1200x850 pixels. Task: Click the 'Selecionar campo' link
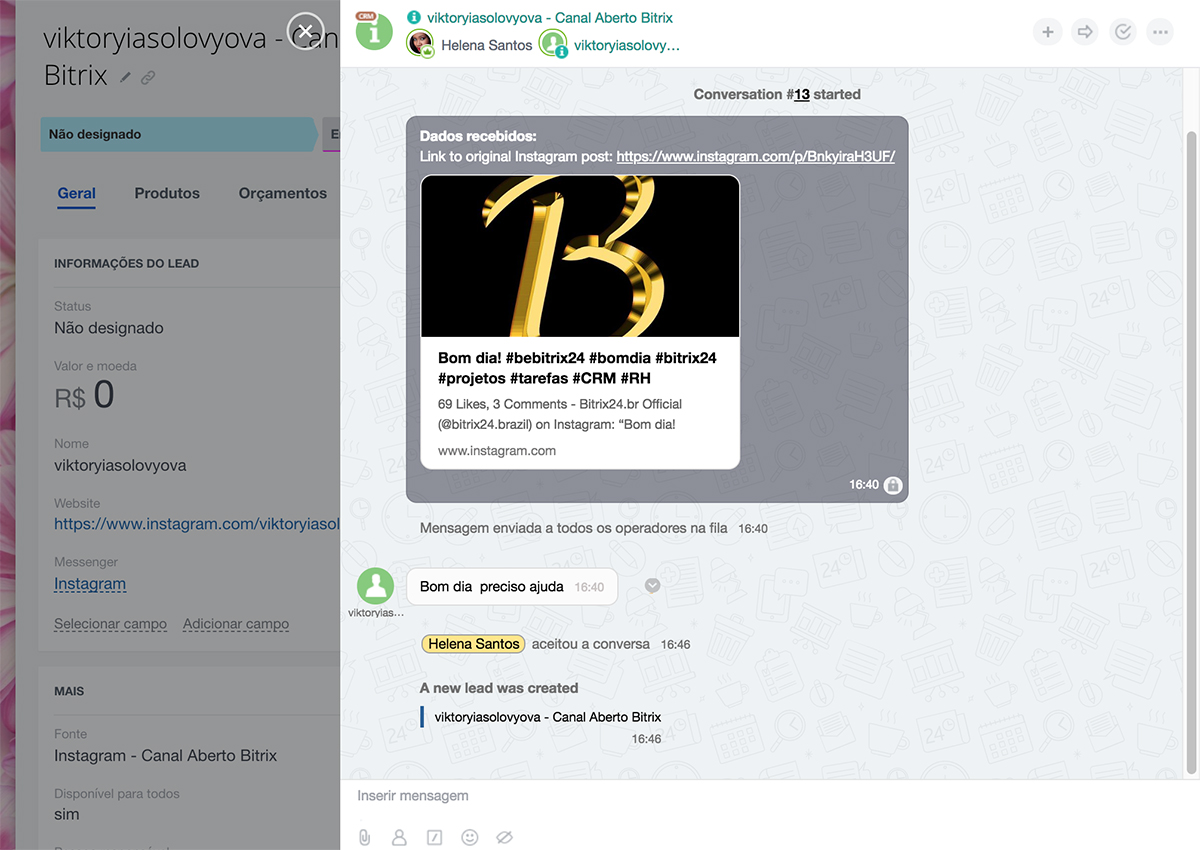coord(110,624)
